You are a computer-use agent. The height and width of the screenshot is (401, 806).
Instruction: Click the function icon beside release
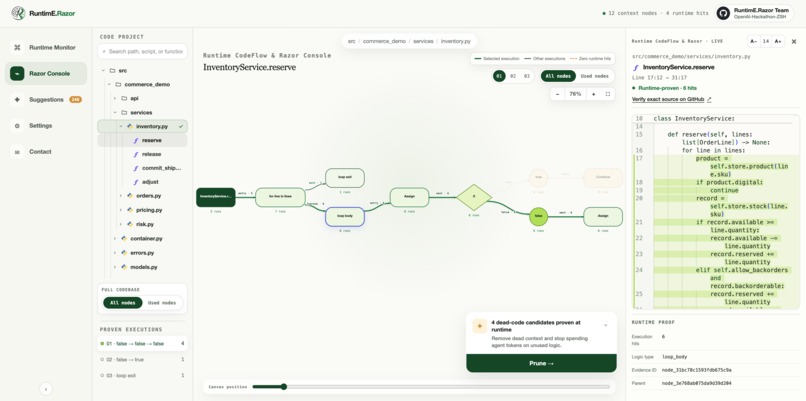(136, 154)
